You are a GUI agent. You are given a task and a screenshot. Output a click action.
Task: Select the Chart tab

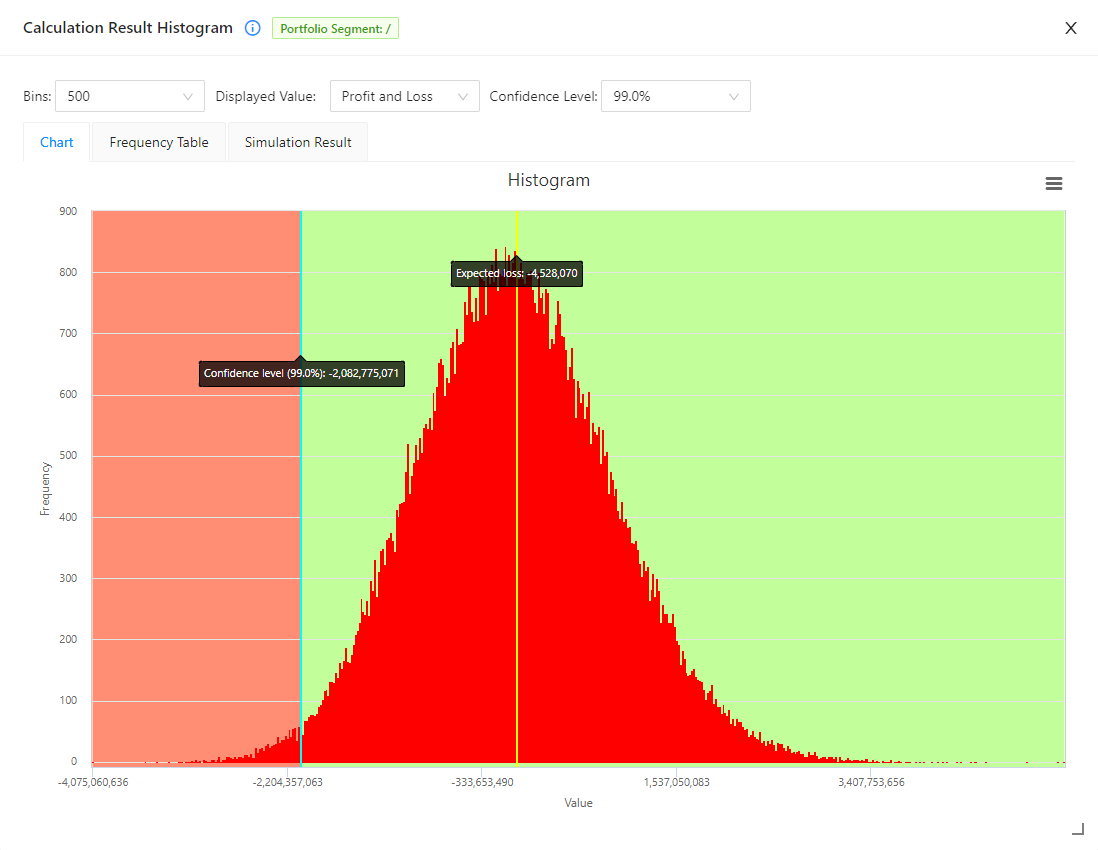(x=57, y=142)
